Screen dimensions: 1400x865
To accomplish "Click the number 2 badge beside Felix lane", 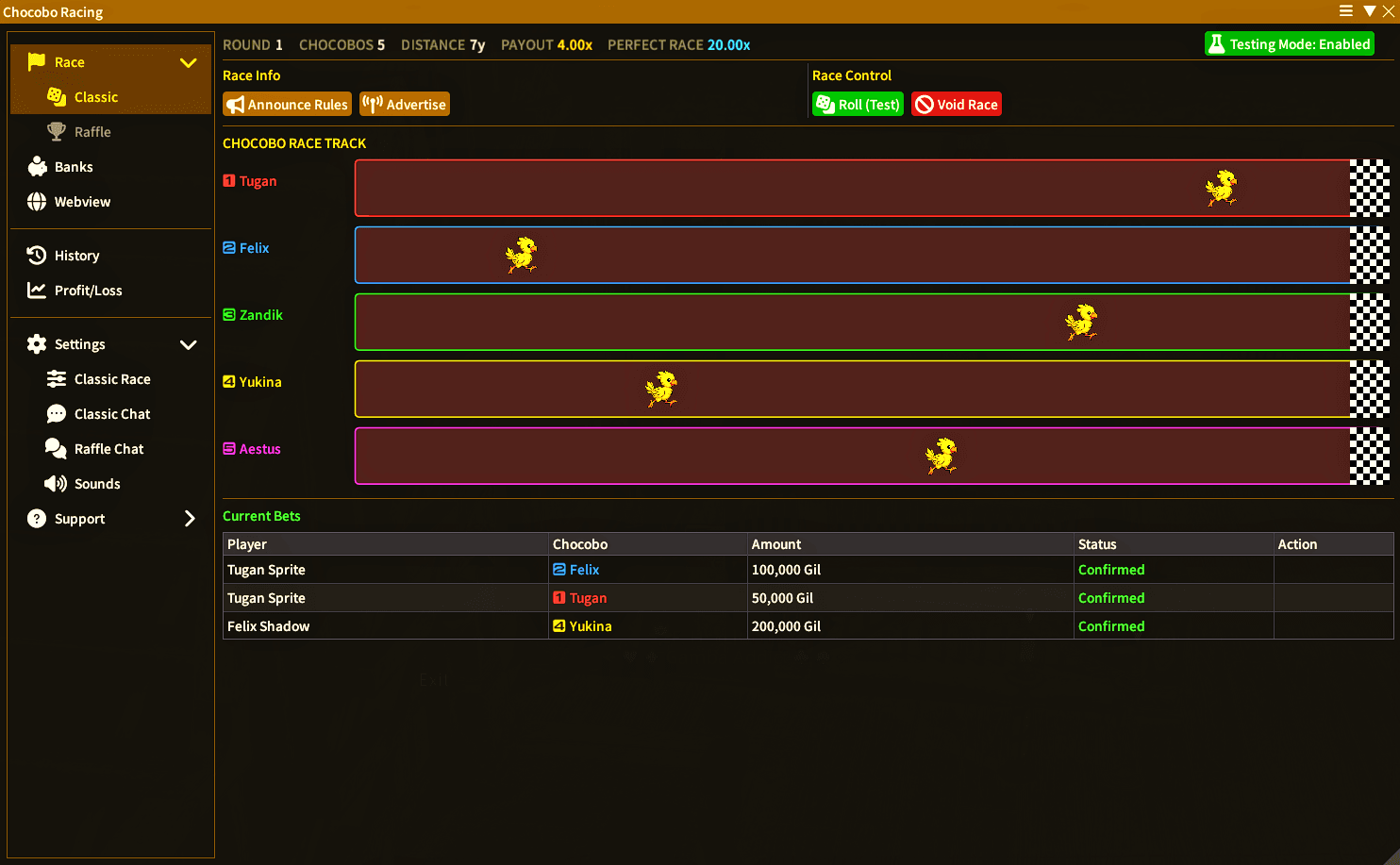I will click(229, 248).
